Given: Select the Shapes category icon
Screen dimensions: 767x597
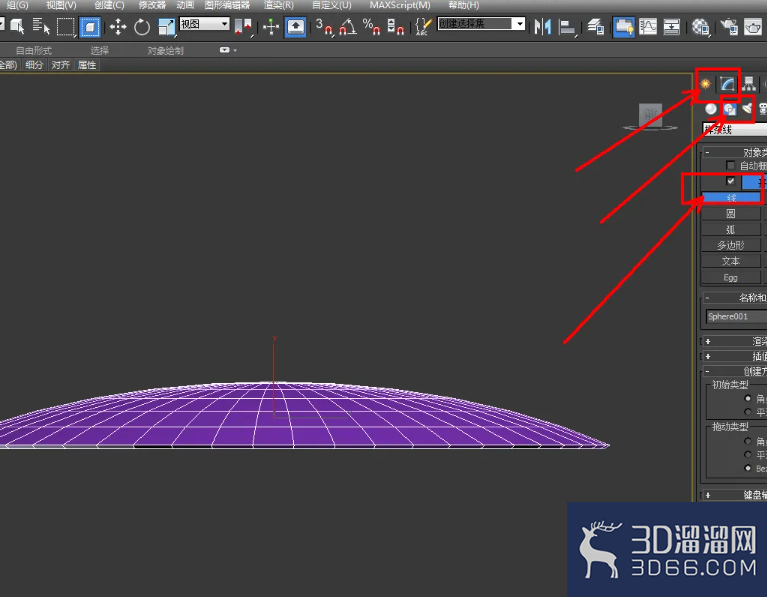Looking at the screenshot, I should [x=729, y=109].
